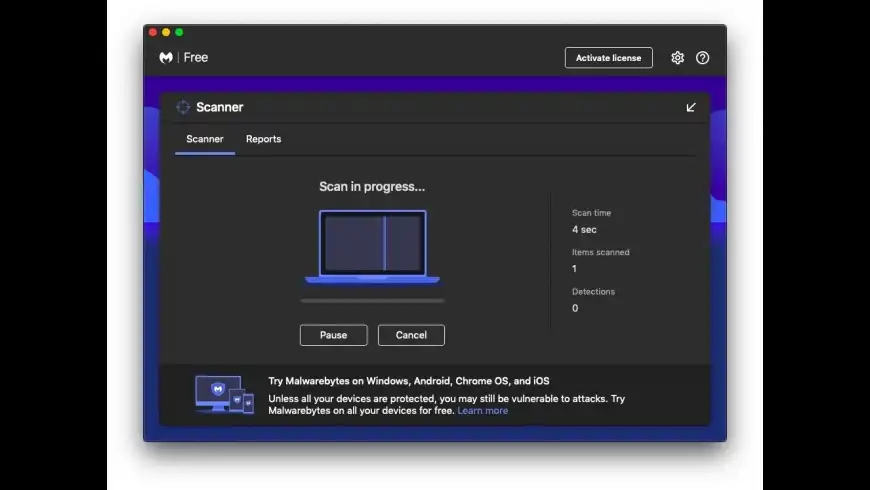Viewport: 870px width, 490px height.
Task: Click the green maximize window button
Action: click(x=179, y=32)
